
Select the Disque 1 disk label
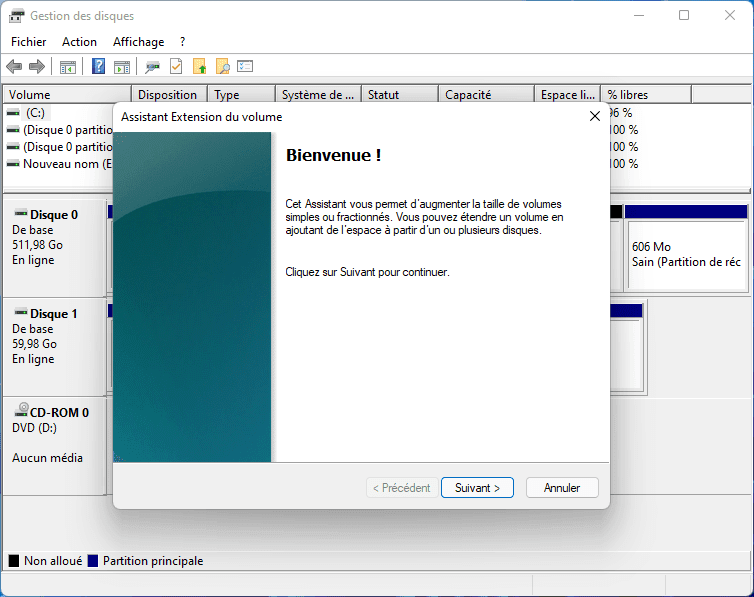(x=53, y=314)
